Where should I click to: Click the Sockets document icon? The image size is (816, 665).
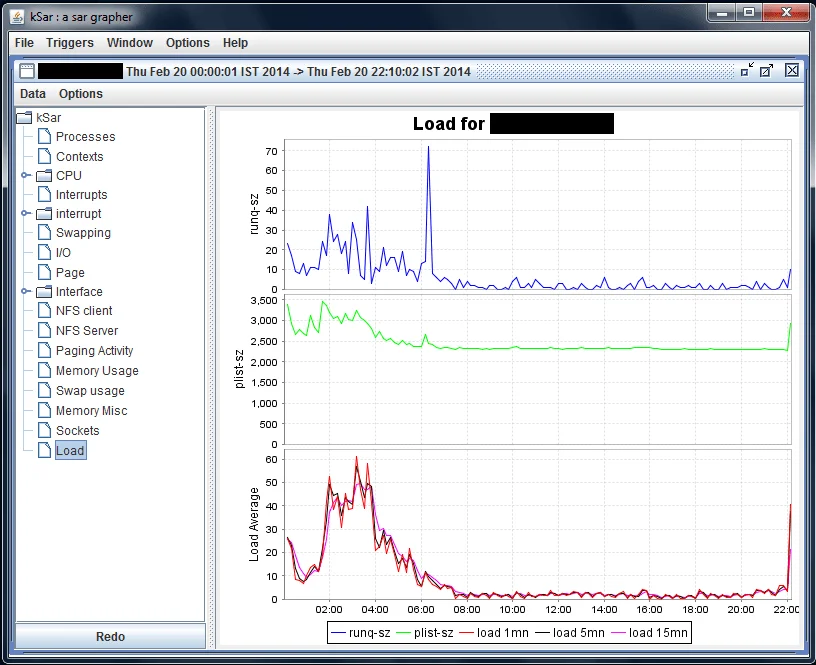43,431
